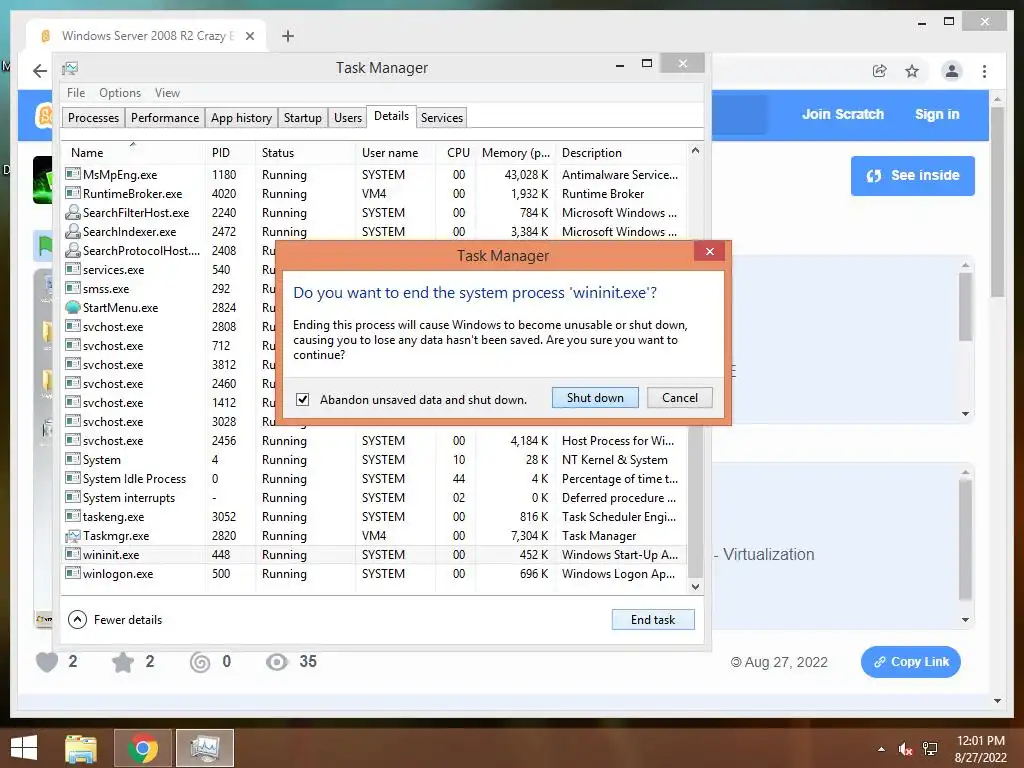Click the winlogon.exe process icon
The height and width of the screenshot is (768, 1024).
click(x=72, y=573)
